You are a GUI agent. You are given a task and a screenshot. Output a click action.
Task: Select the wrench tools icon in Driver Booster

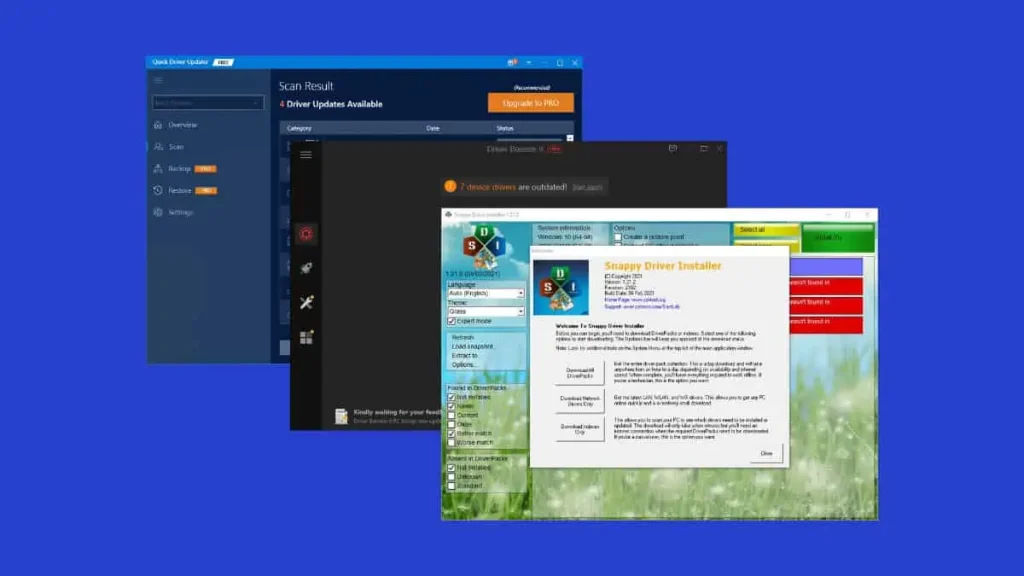click(306, 302)
